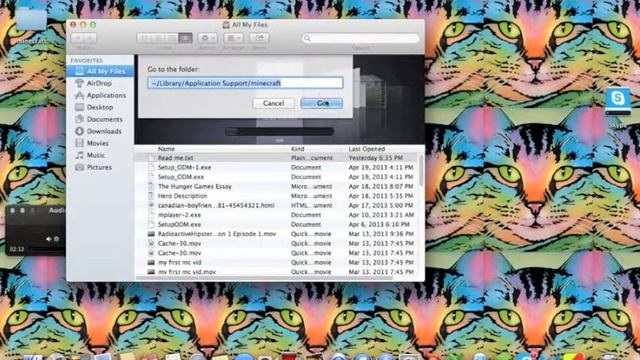
Task: Click the volume icon in Audio window
Action: (49, 239)
